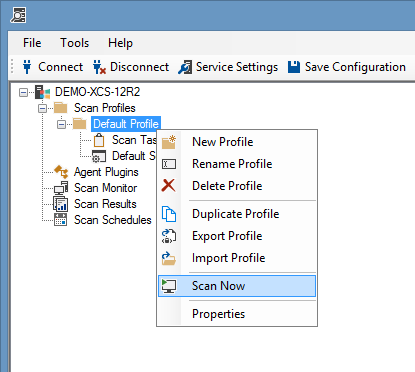Viewport: 415px width, 372px height.
Task: Click the Disconnect toolbar label
Action: pyautogui.click(x=139, y=67)
